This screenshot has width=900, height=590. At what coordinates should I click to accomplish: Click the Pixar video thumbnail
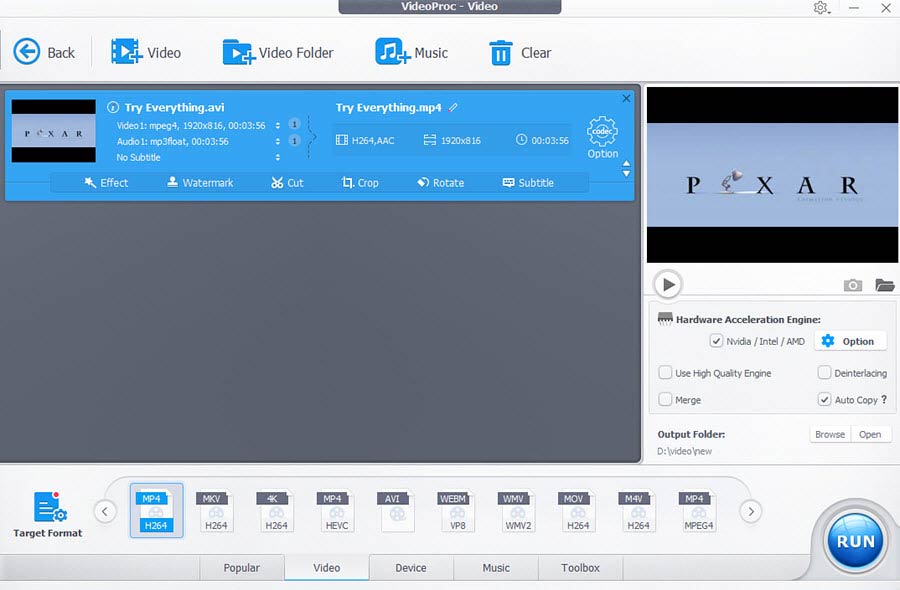[x=53, y=131]
